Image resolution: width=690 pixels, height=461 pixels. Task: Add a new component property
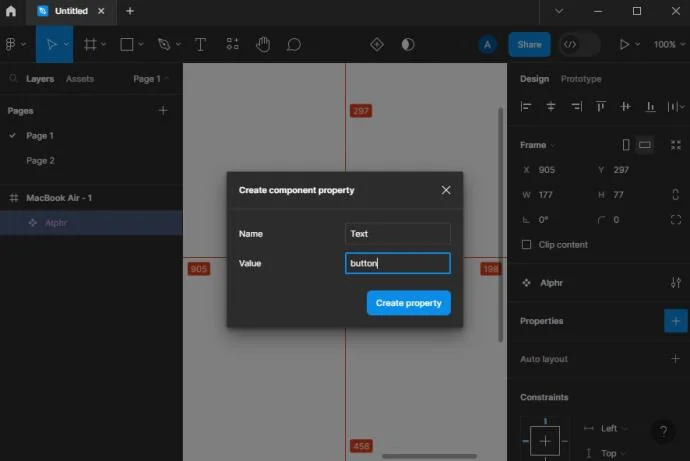point(675,321)
